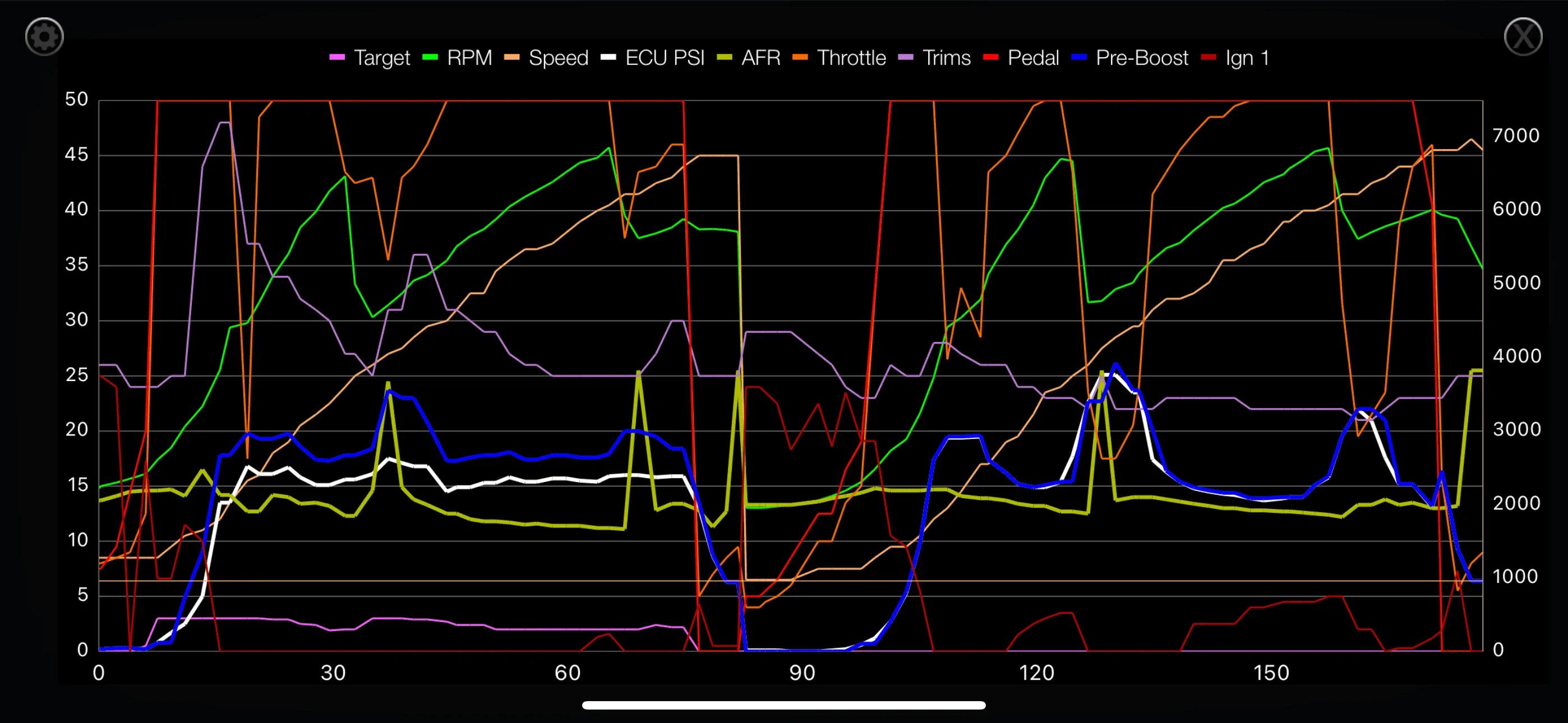Click the 60 time axis label
1568x723 pixels.
coord(568,673)
